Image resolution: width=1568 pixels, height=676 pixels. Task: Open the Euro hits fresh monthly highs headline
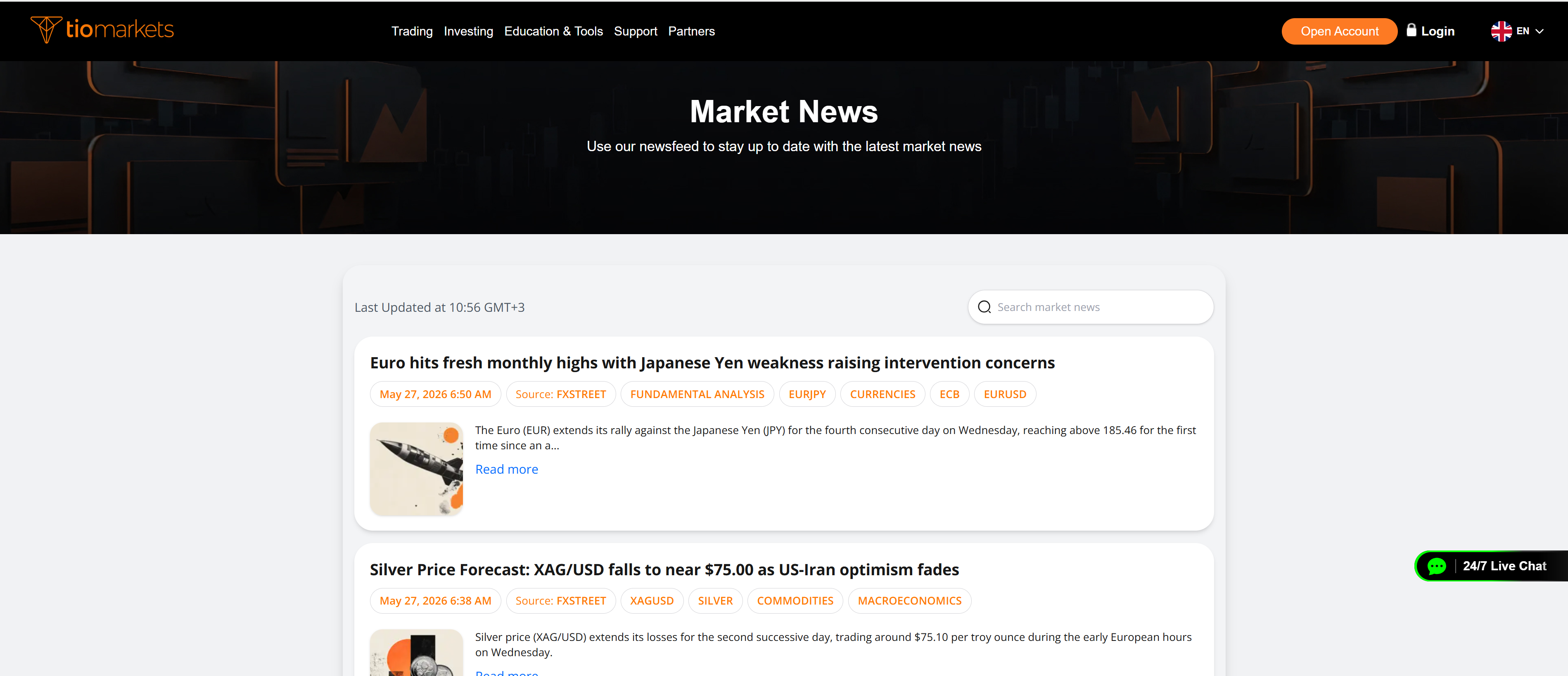712,363
